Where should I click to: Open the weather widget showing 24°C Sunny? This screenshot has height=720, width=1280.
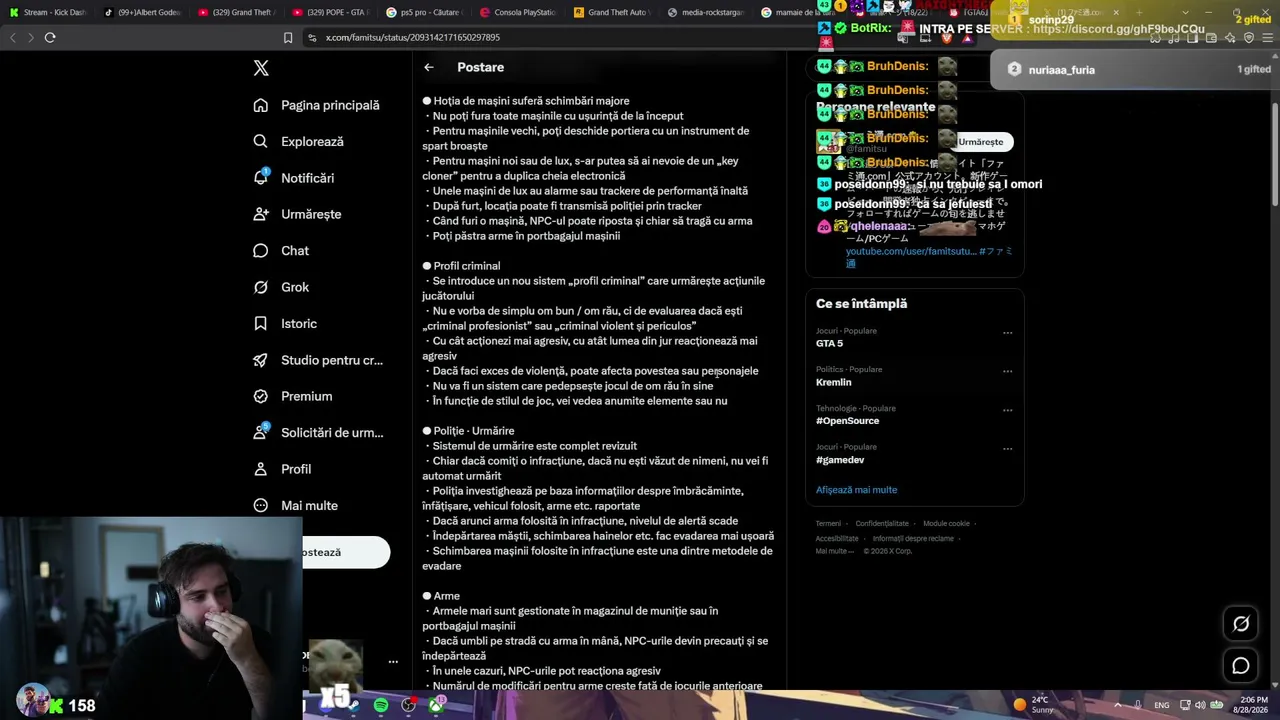tap(1034, 705)
